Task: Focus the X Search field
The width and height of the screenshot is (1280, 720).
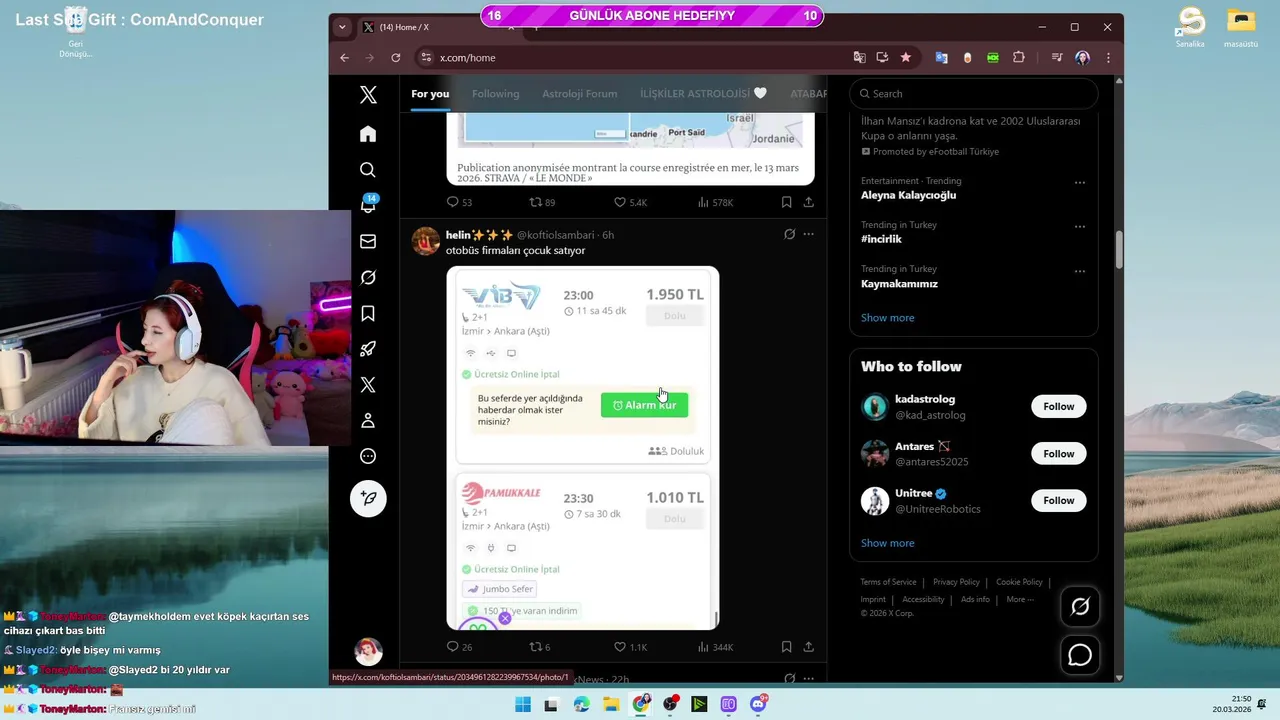Action: tap(973, 94)
